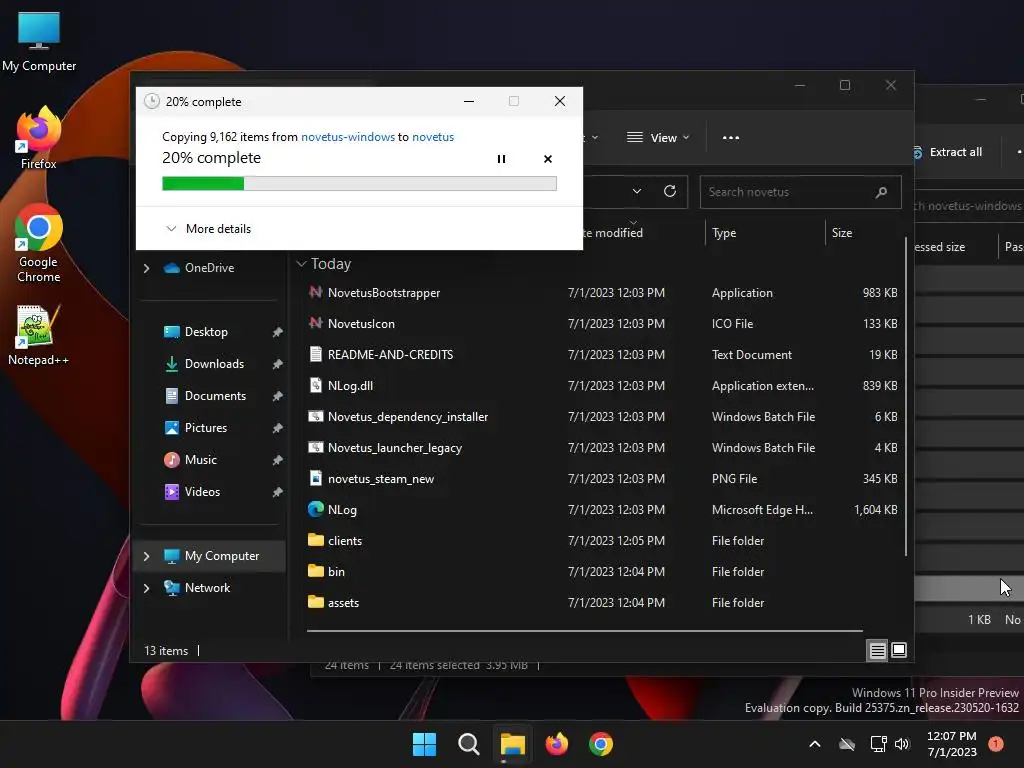Open Desktop in quick access
Viewport: 1024px width, 768px height.
(x=206, y=332)
